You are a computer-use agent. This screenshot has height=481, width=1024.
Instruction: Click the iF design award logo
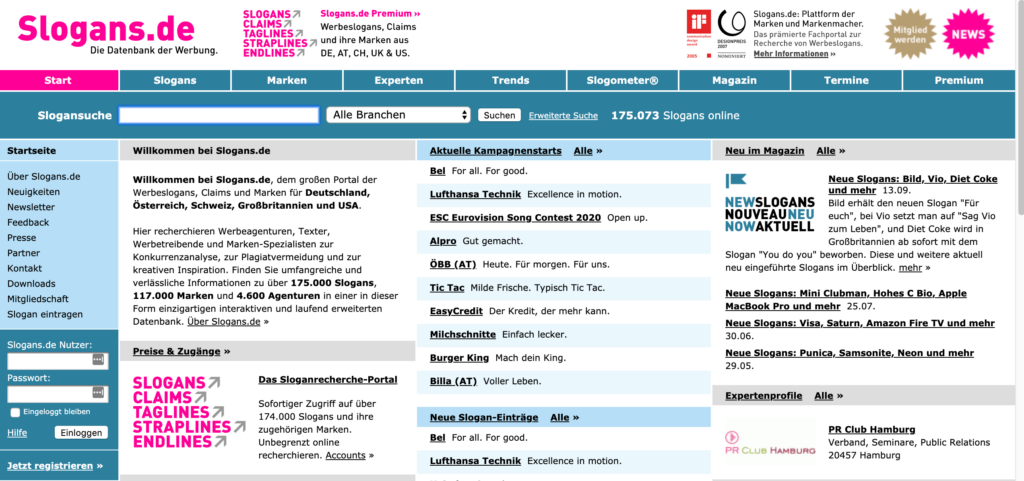click(697, 34)
